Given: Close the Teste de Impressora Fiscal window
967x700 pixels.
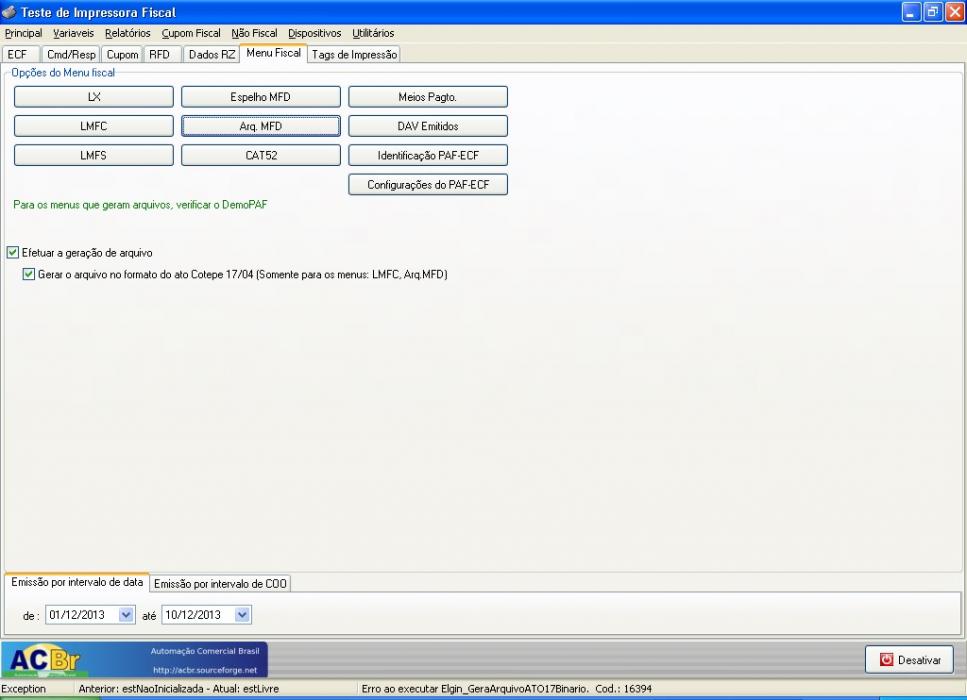Looking at the screenshot, I should [954, 12].
